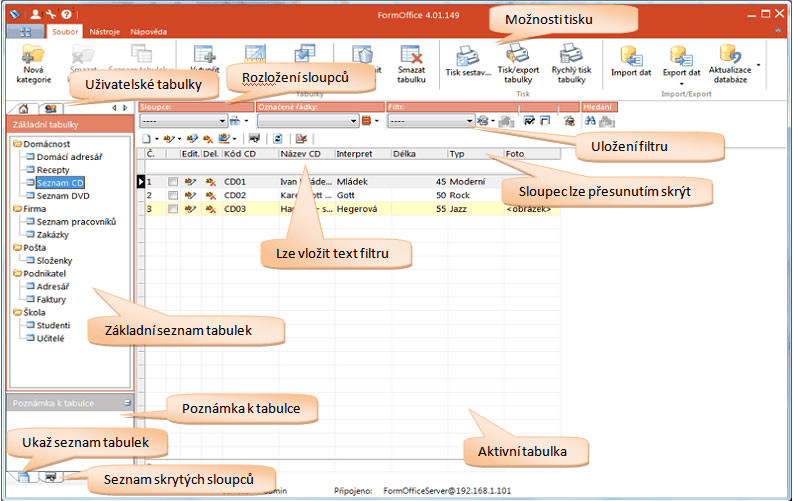Select Složenky under Pošta

[x=55, y=260]
